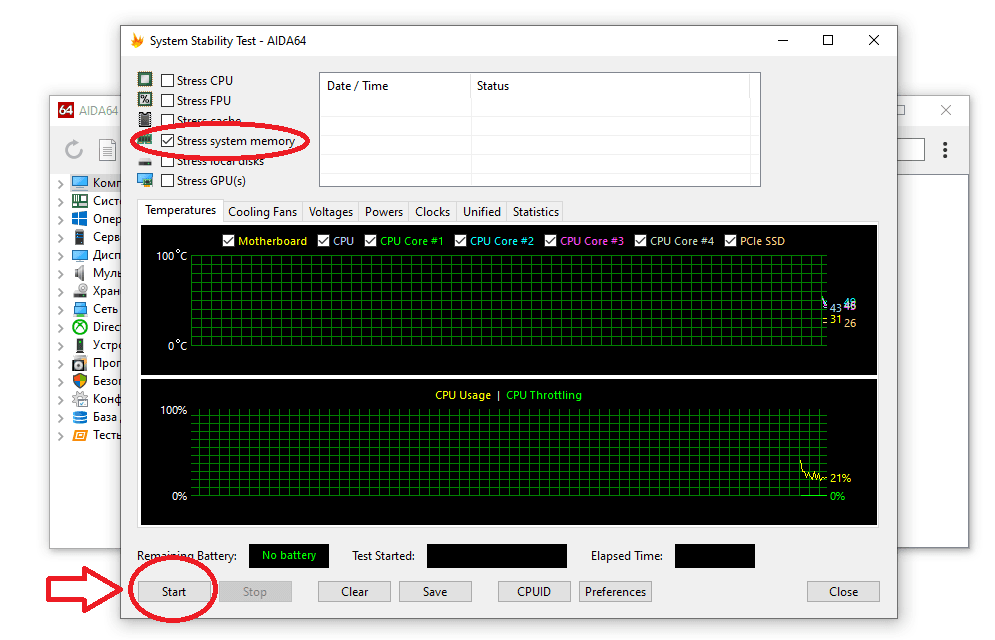Click the Stress FPU percent icon

(145, 99)
